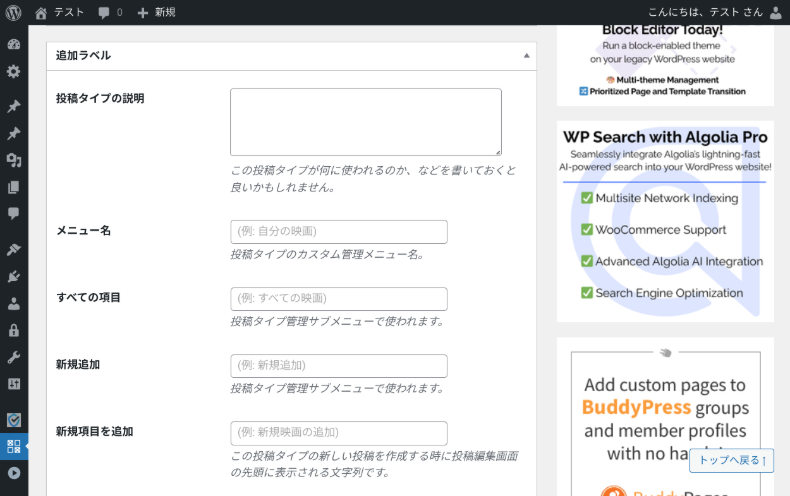Open the WordPress logo menu
This screenshot has width=790, height=496.
click(14, 13)
